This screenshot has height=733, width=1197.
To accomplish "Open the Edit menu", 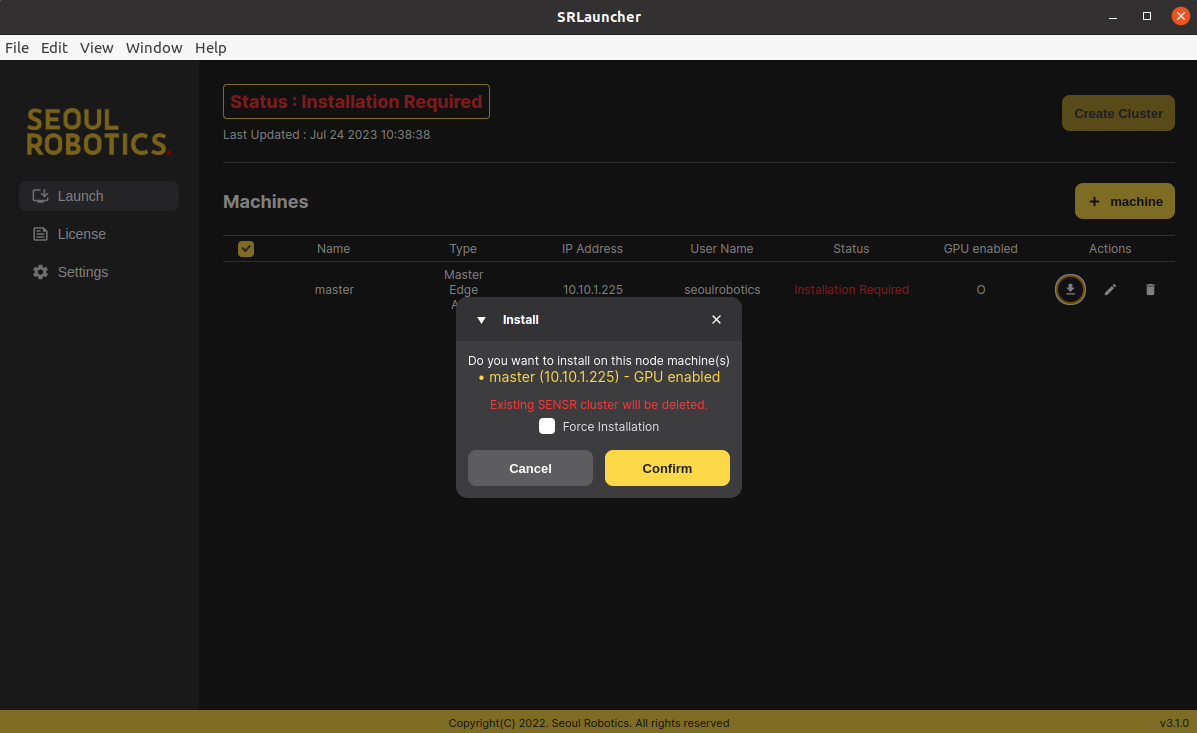I will coord(54,48).
